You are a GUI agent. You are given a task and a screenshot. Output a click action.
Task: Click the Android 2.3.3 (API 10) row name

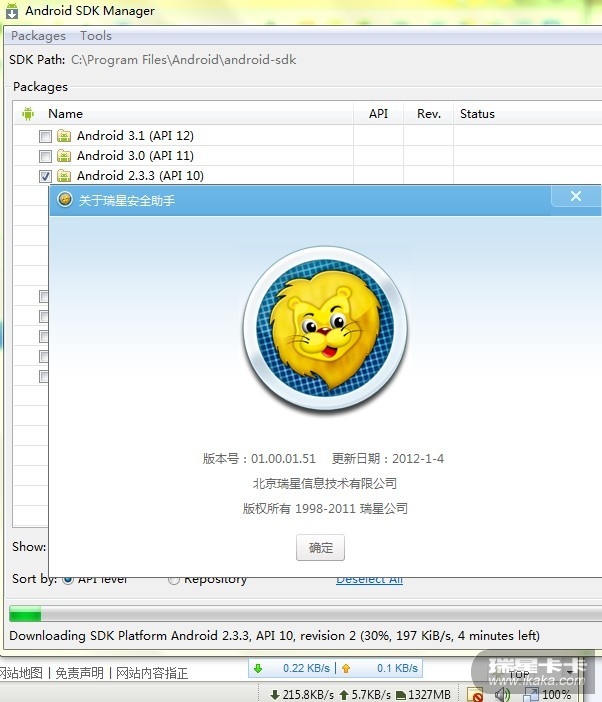pyautogui.click(x=140, y=176)
